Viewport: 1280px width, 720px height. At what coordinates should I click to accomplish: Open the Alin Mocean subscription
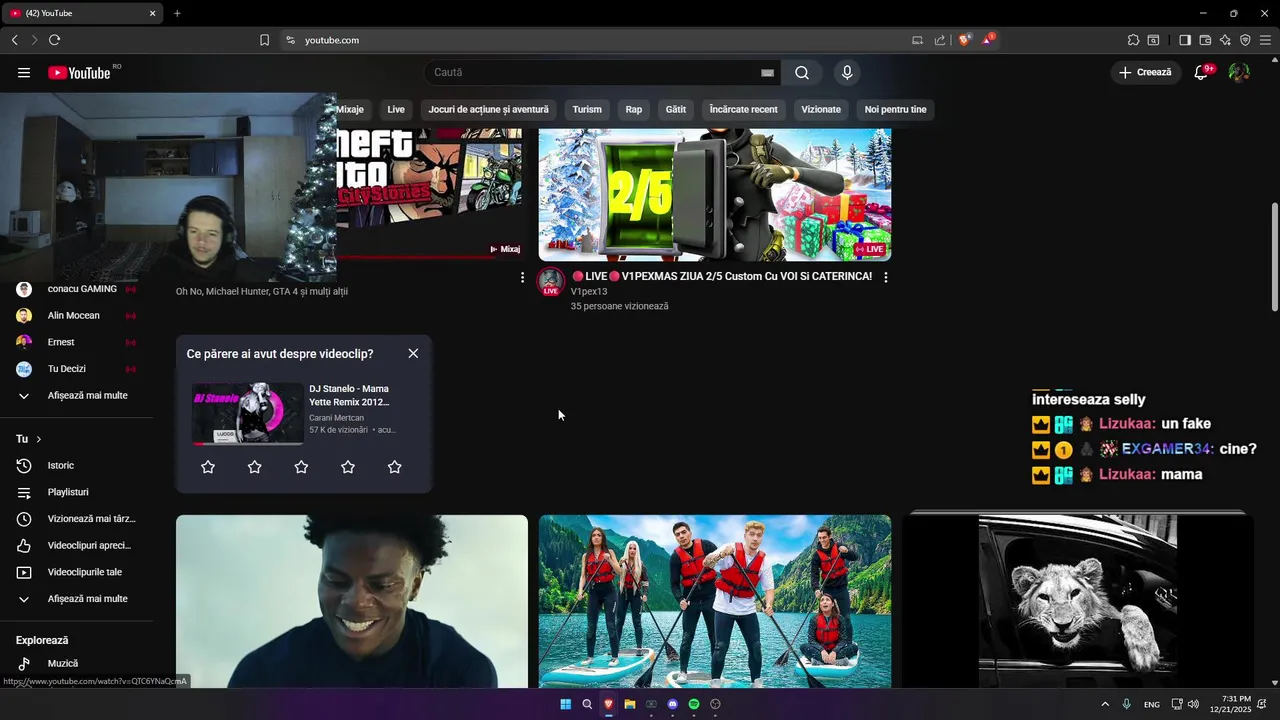click(76, 315)
